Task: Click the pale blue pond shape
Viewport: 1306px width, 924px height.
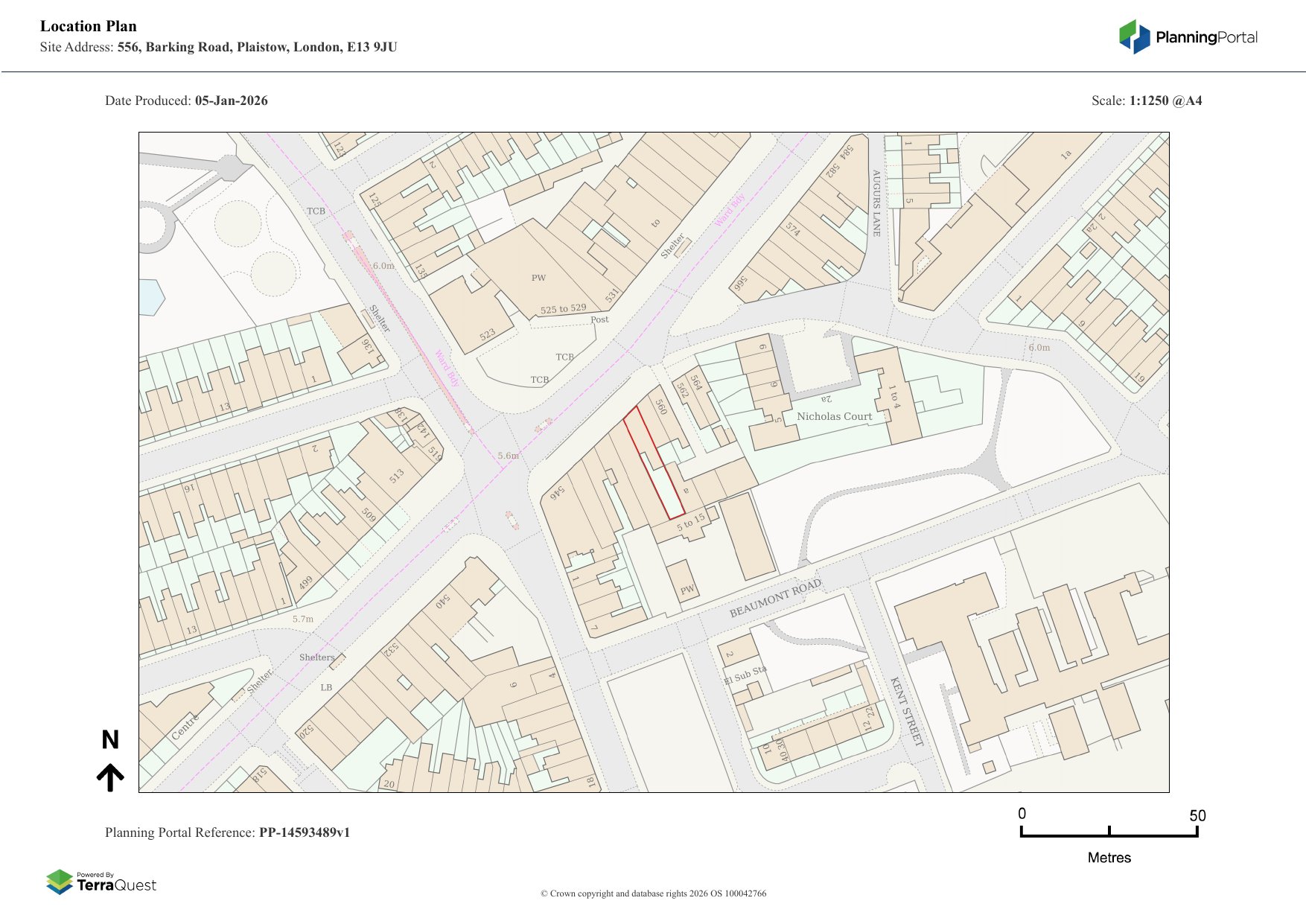Action: pos(150,296)
